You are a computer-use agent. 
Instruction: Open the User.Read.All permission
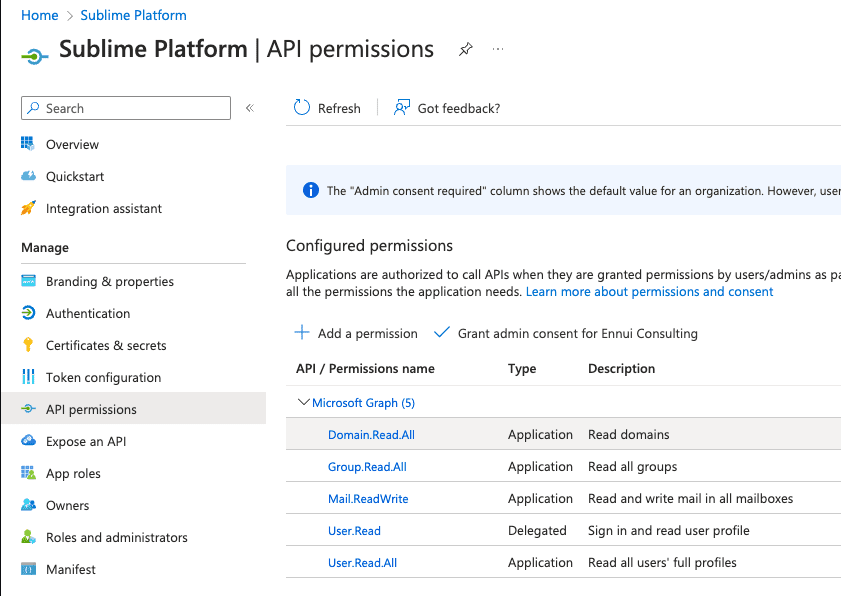363,563
